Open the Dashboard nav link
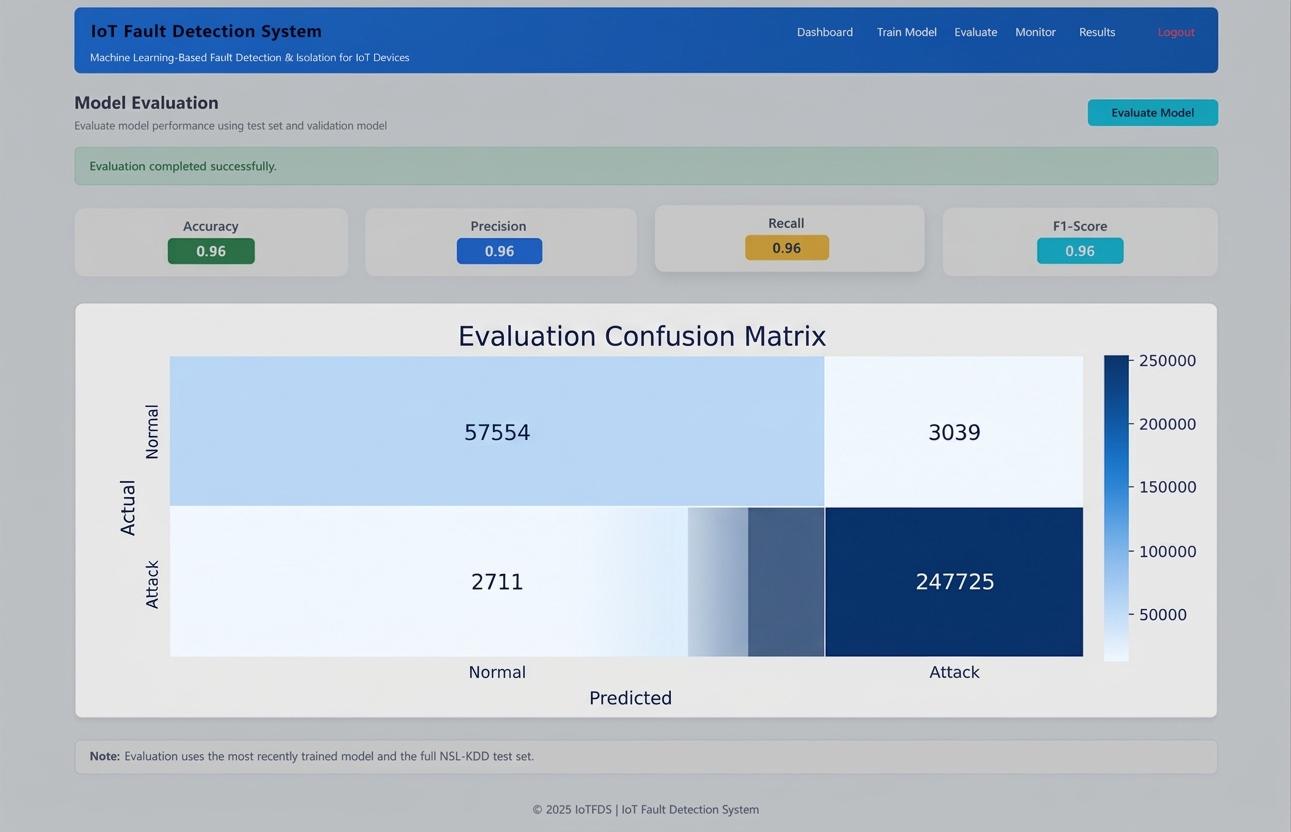Image resolution: width=1291 pixels, height=832 pixels. pyautogui.click(x=824, y=32)
